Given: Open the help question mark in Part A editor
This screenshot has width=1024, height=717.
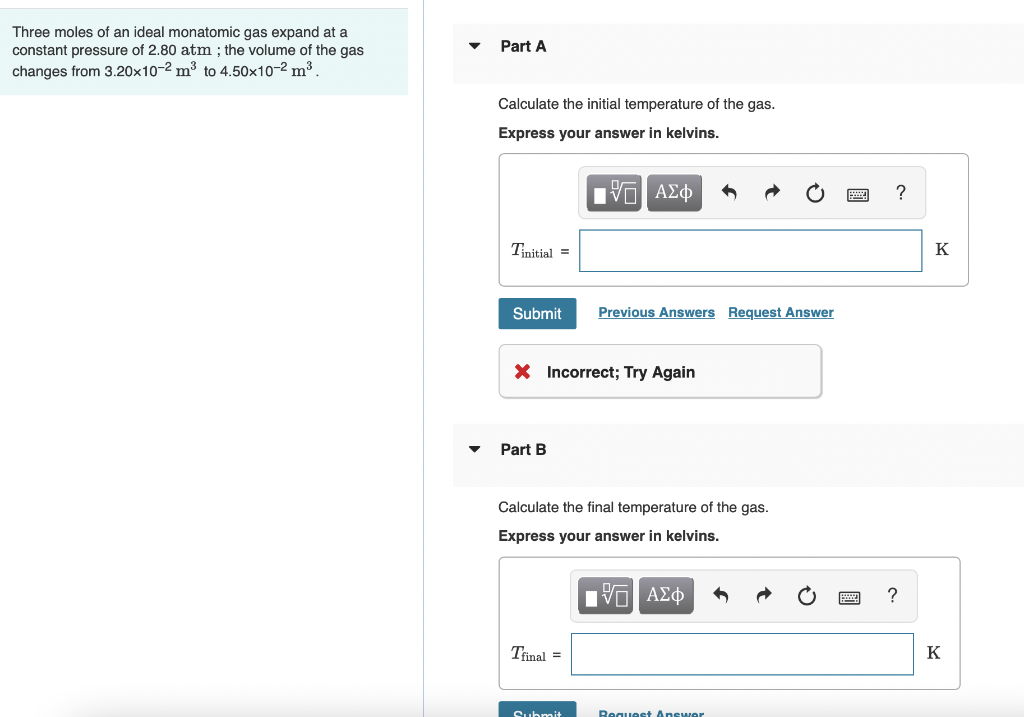Looking at the screenshot, I should [x=900, y=193].
